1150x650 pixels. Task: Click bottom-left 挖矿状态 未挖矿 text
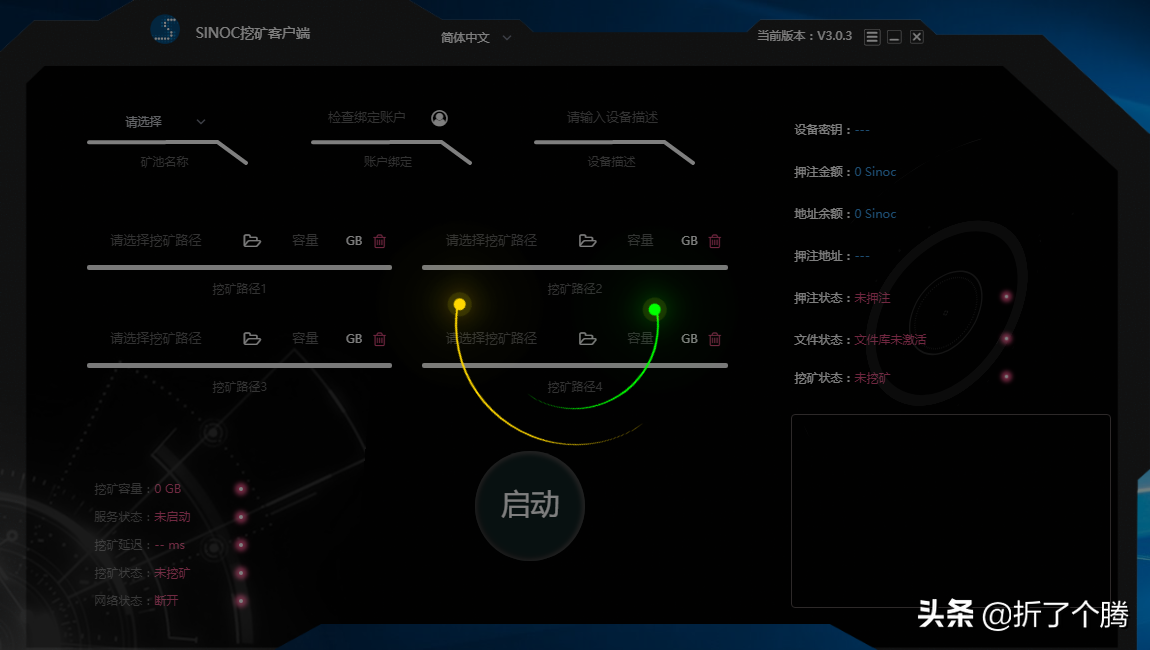pos(142,573)
